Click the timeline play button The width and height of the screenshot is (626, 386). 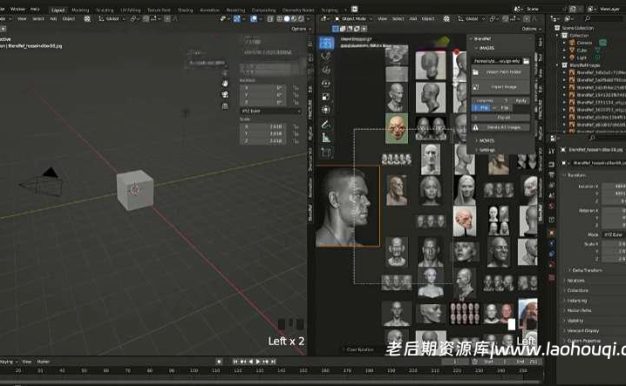[258, 362]
